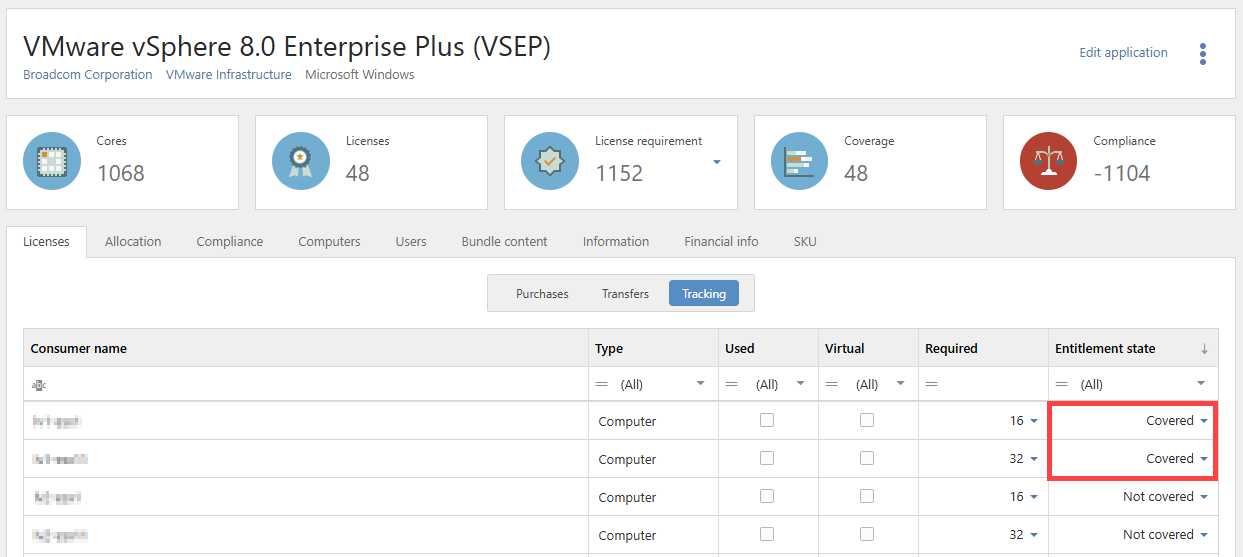The width and height of the screenshot is (1243, 557).
Task: Open the SKU tab
Action: coord(805,241)
